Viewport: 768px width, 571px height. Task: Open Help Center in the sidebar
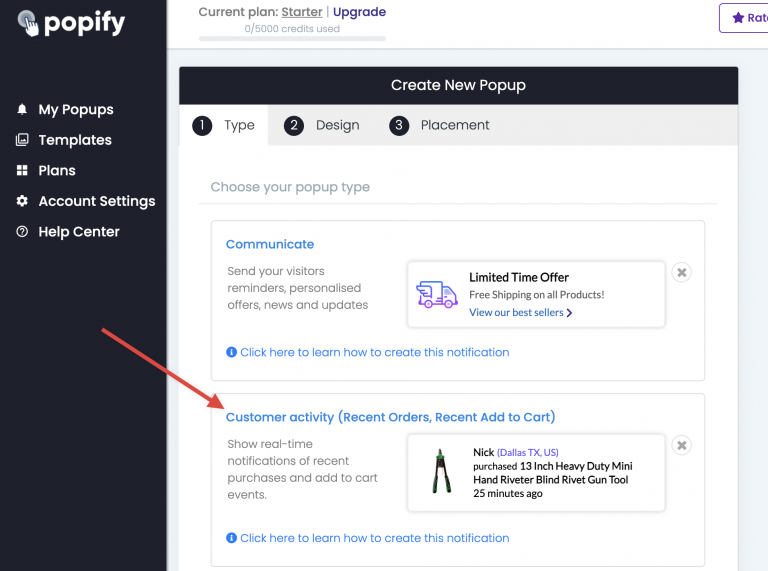79,232
